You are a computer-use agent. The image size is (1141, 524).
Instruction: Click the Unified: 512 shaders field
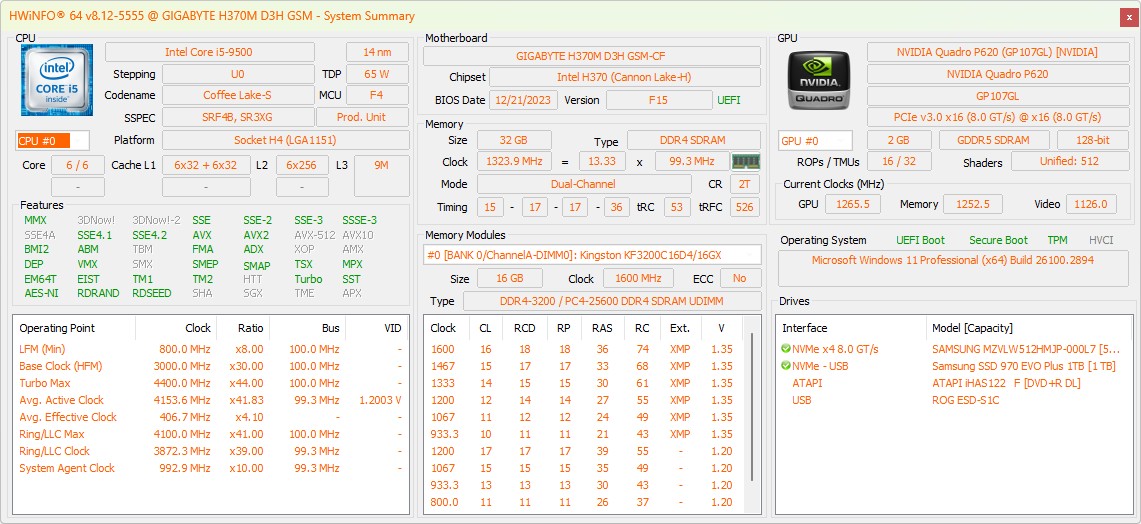[1069, 162]
